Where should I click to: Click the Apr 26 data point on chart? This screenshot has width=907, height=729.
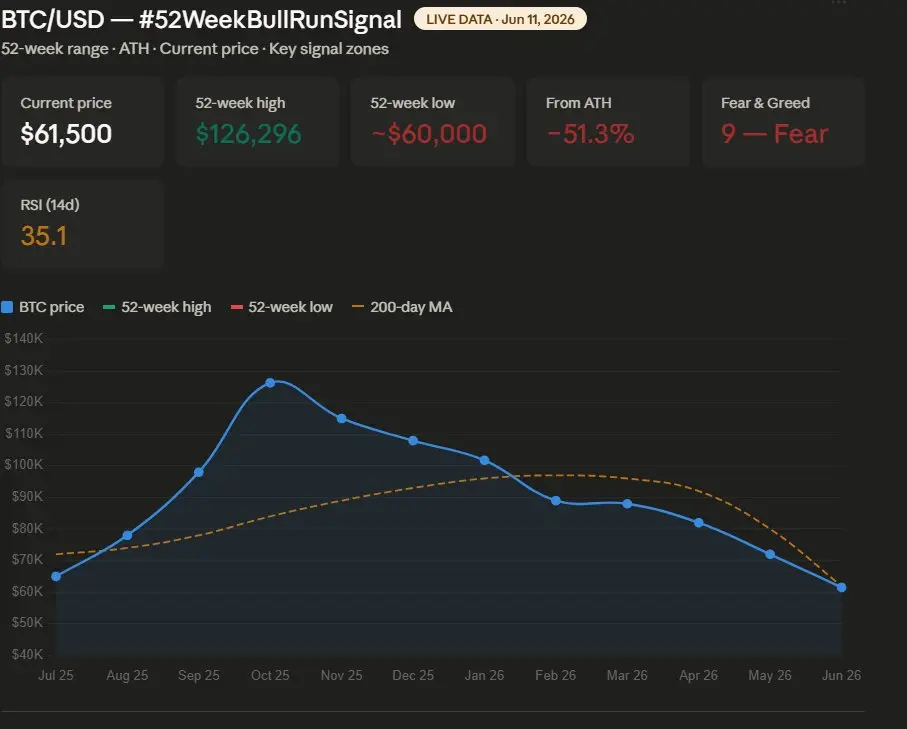(x=698, y=522)
